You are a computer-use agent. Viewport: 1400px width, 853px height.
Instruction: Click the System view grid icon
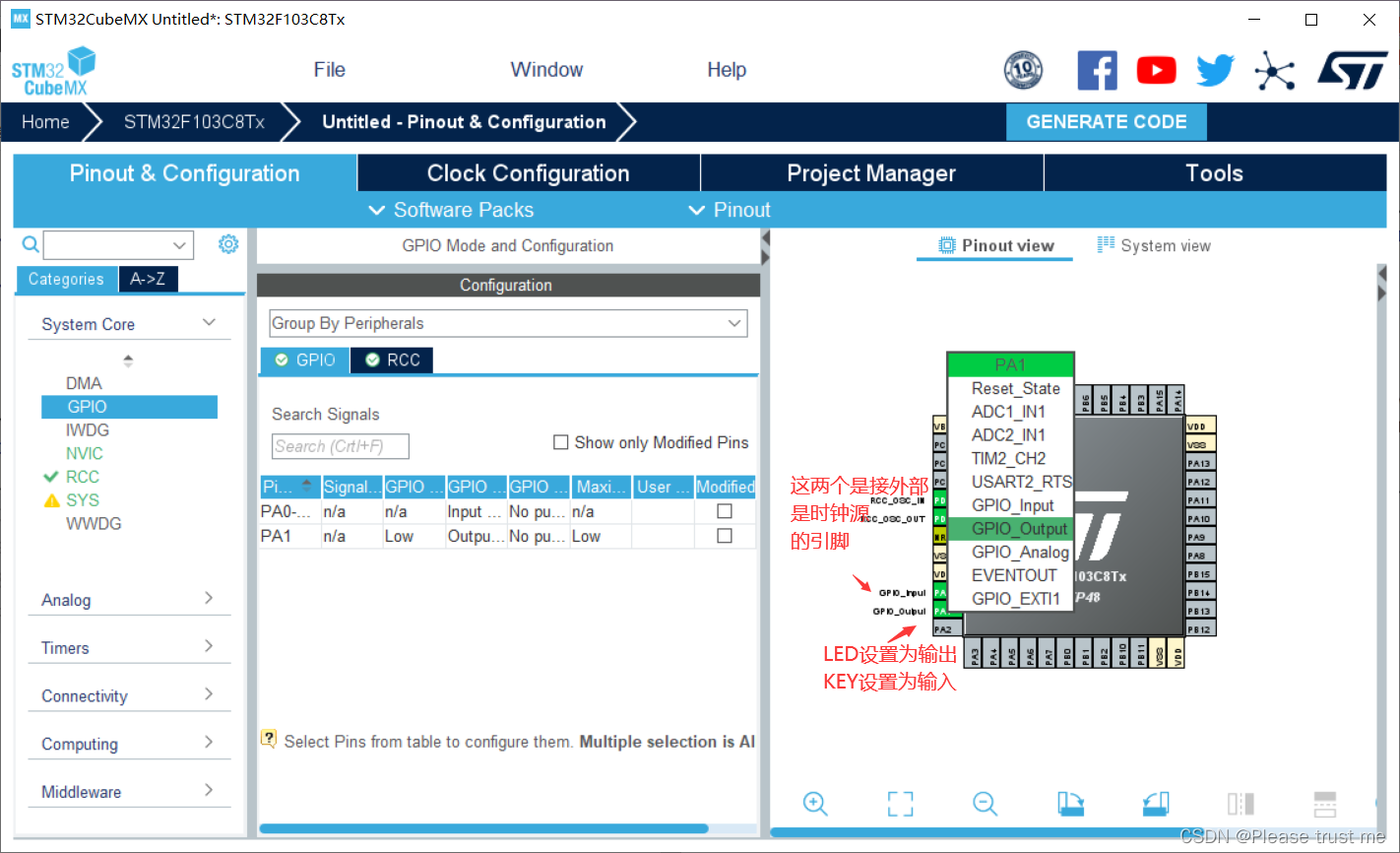[x=1106, y=244]
